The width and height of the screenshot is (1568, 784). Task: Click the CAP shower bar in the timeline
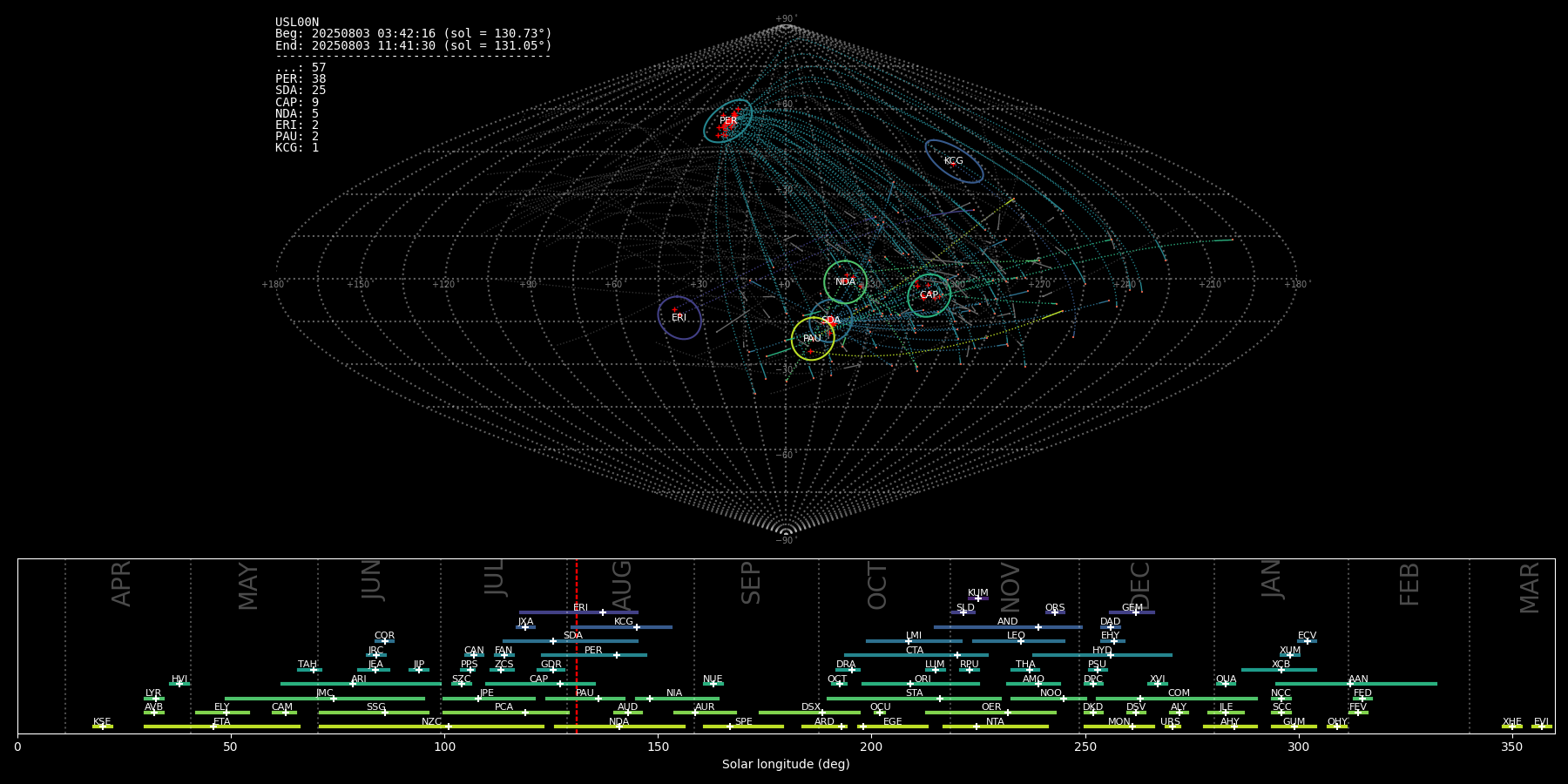[540, 684]
